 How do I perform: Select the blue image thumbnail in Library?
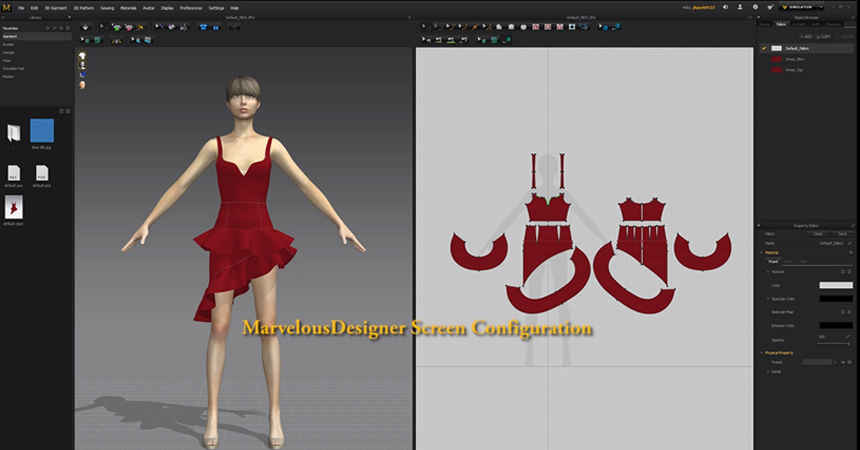41,130
